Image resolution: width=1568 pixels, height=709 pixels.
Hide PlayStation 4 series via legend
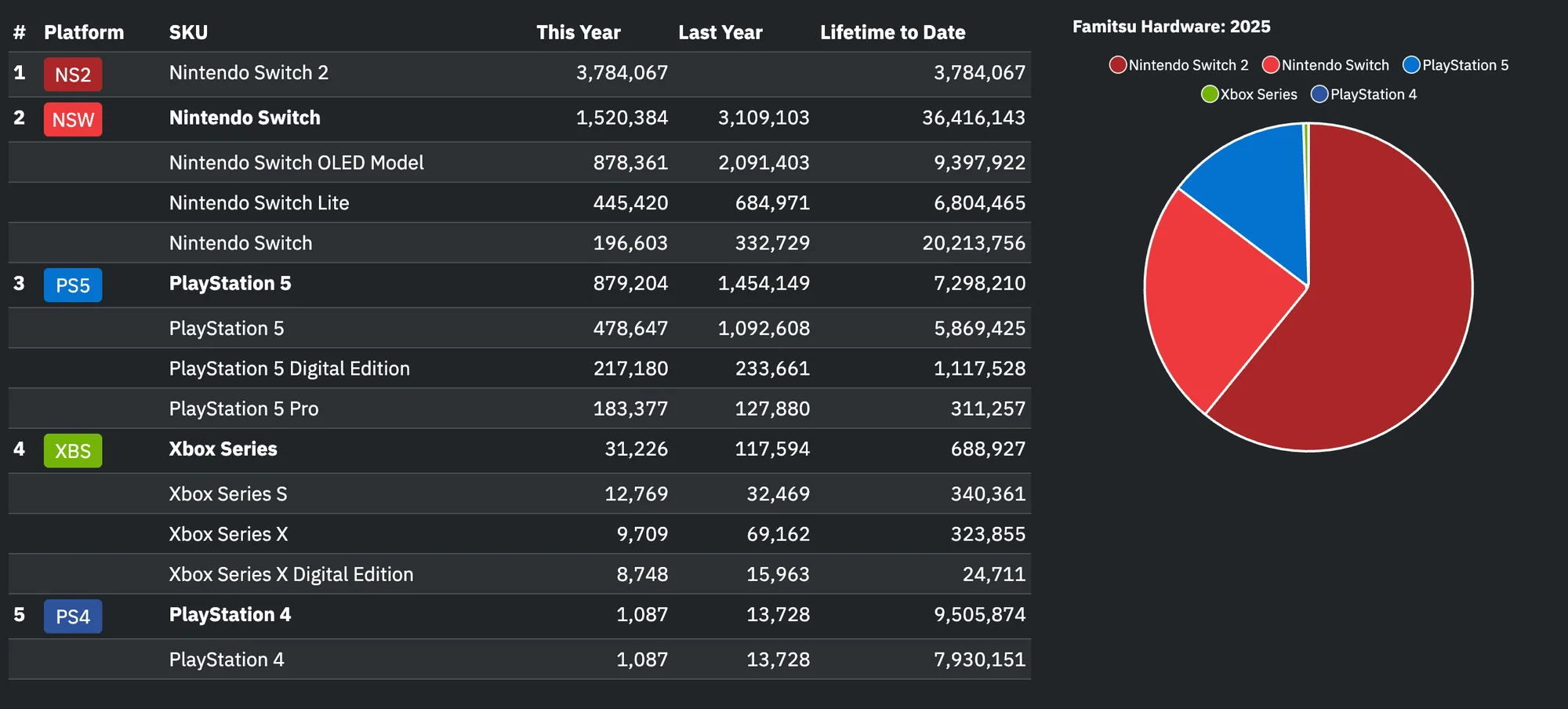[x=1364, y=94]
